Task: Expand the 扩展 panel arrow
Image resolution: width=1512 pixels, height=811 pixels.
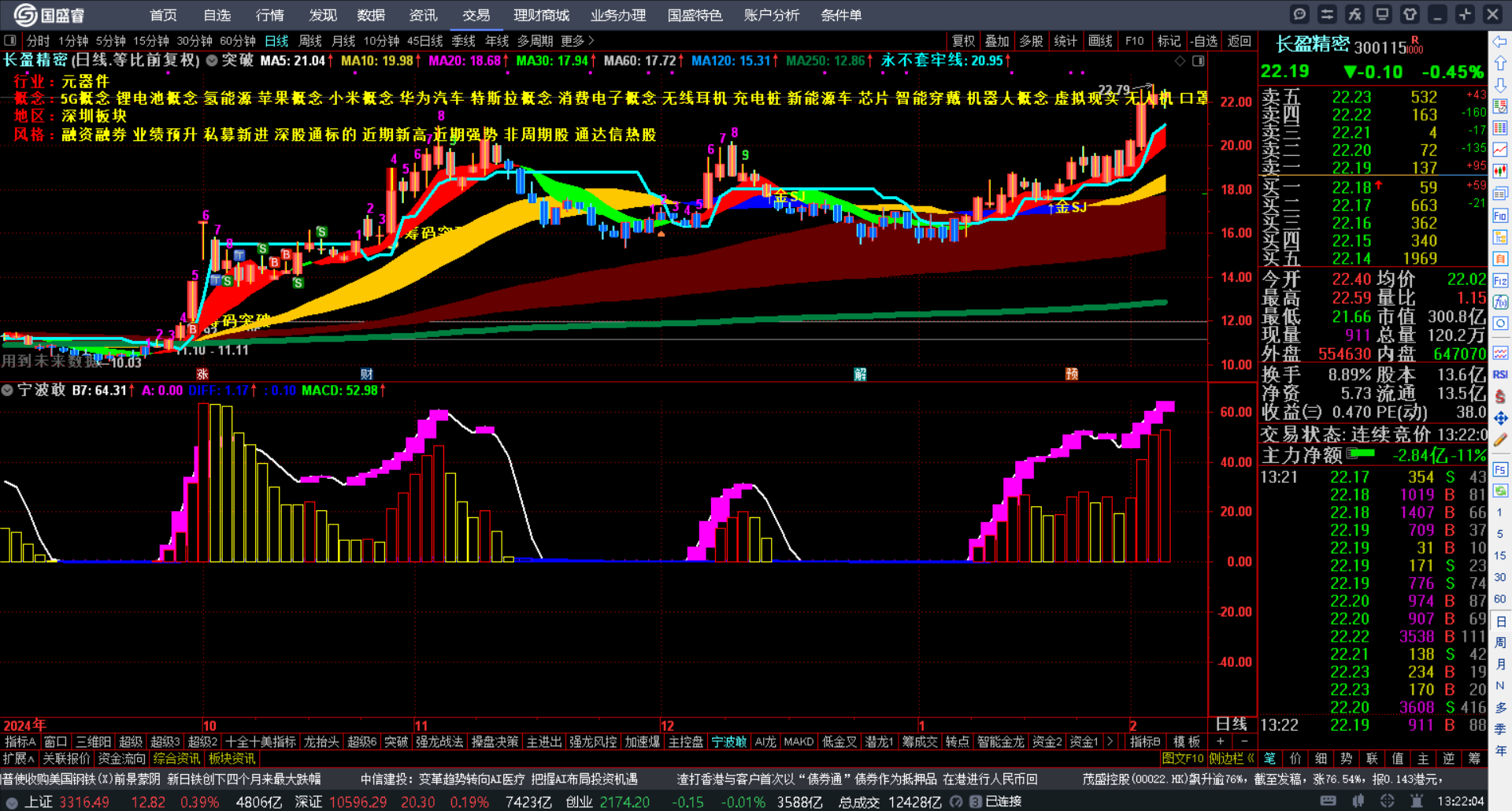Action: click(x=19, y=758)
